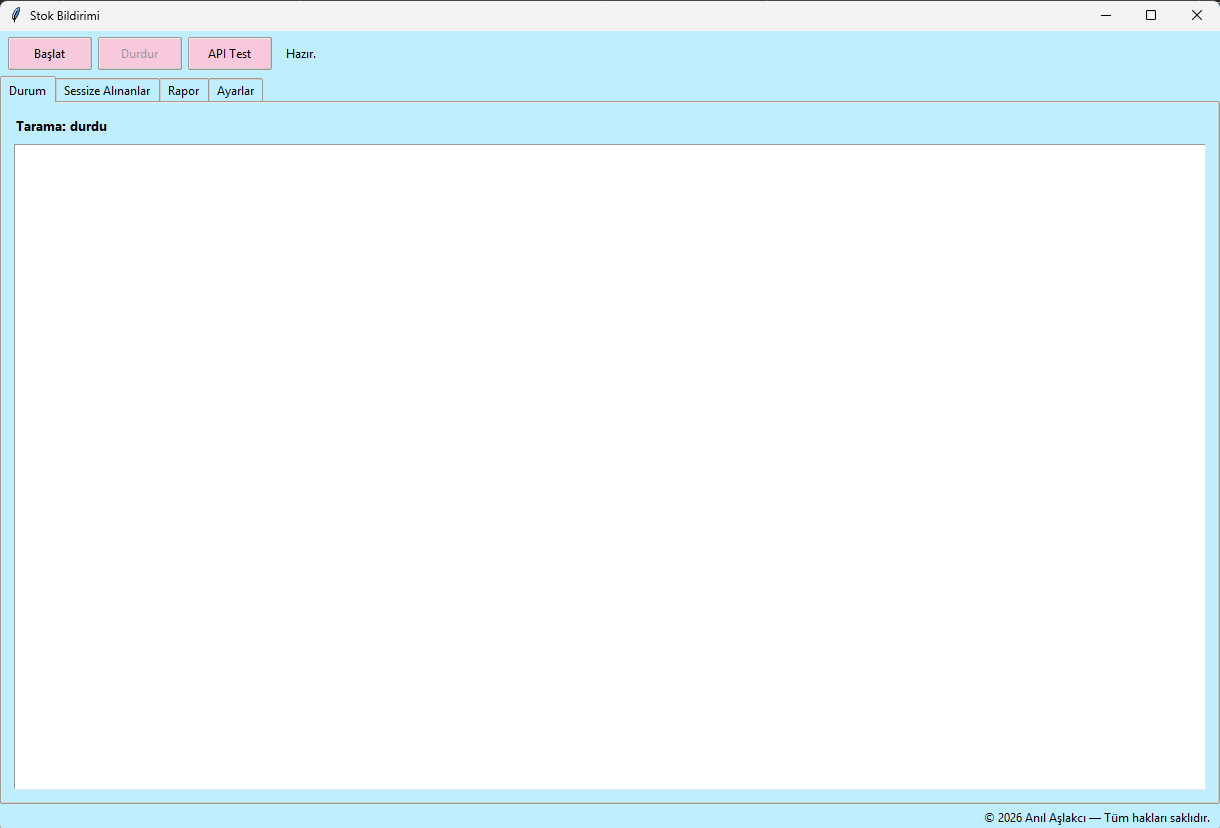The width and height of the screenshot is (1220, 828).
Task: Run the API Test button
Action: click(x=230, y=54)
